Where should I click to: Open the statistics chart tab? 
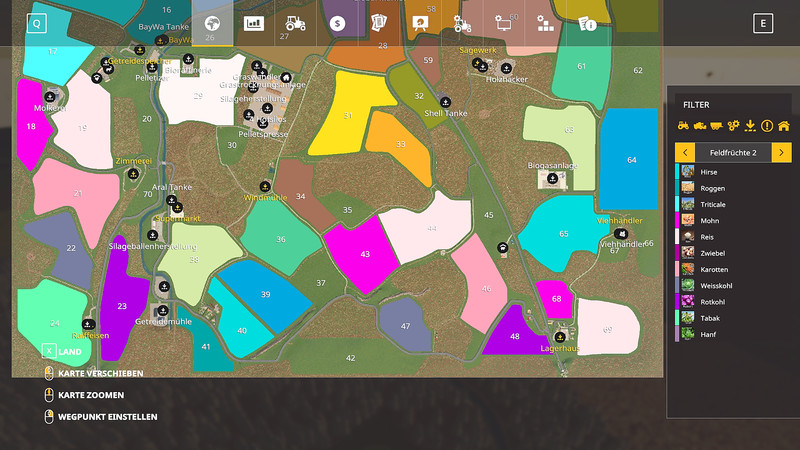pyautogui.click(x=254, y=23)
